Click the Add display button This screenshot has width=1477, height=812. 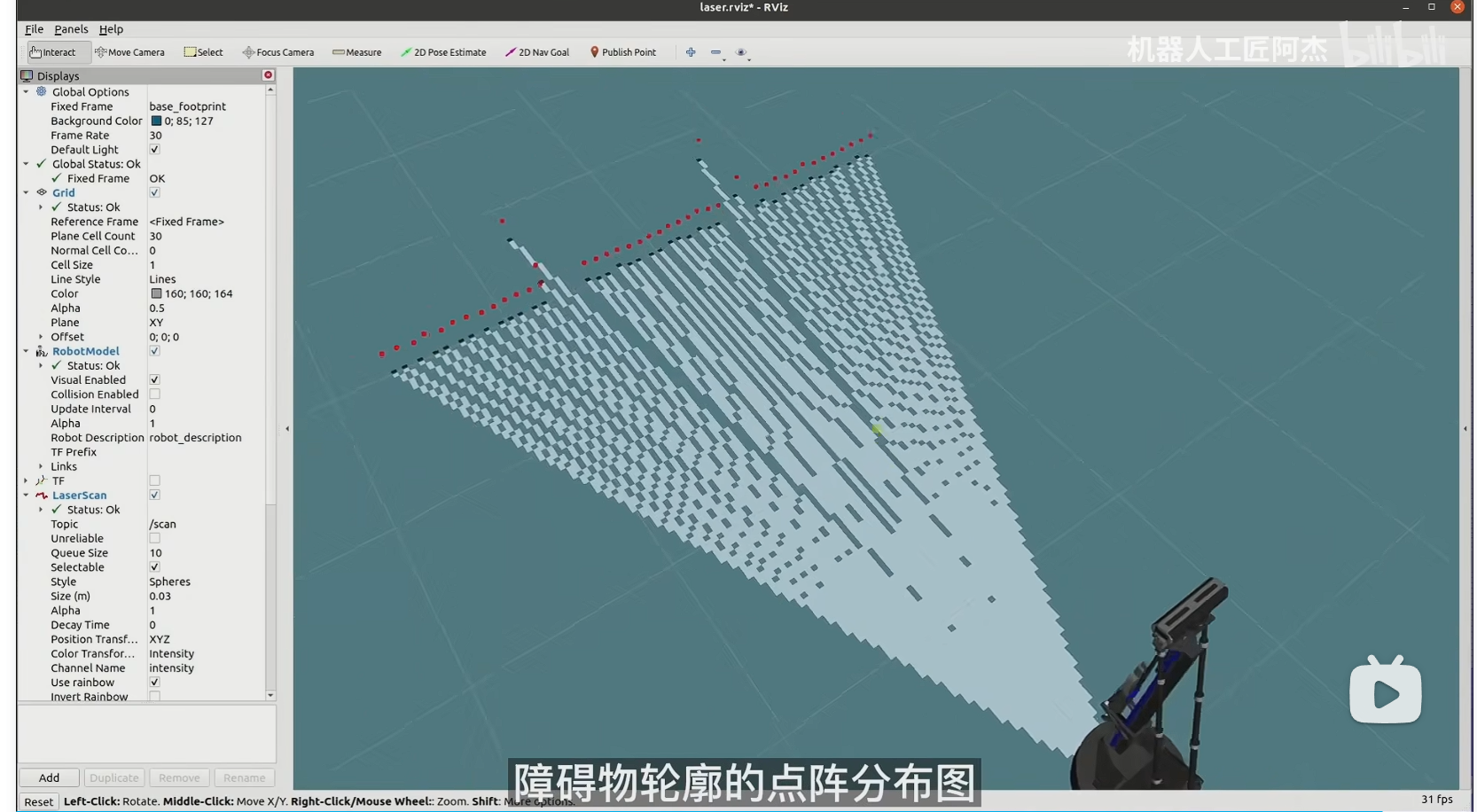click(50, 777)
